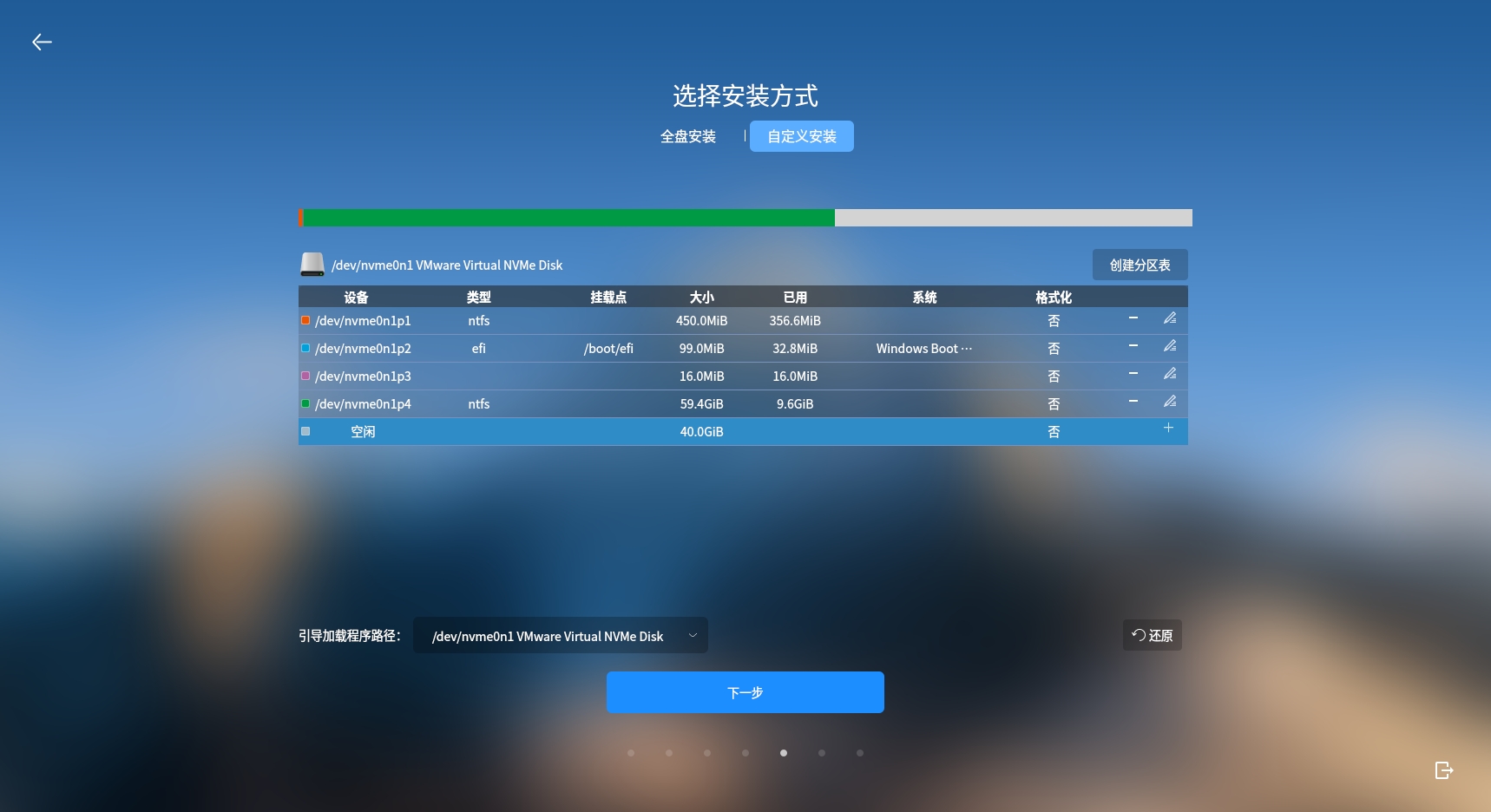
Task: Edit the /dev/nvme0n1p4 ntfs partition
Action: click(1169, 402)
